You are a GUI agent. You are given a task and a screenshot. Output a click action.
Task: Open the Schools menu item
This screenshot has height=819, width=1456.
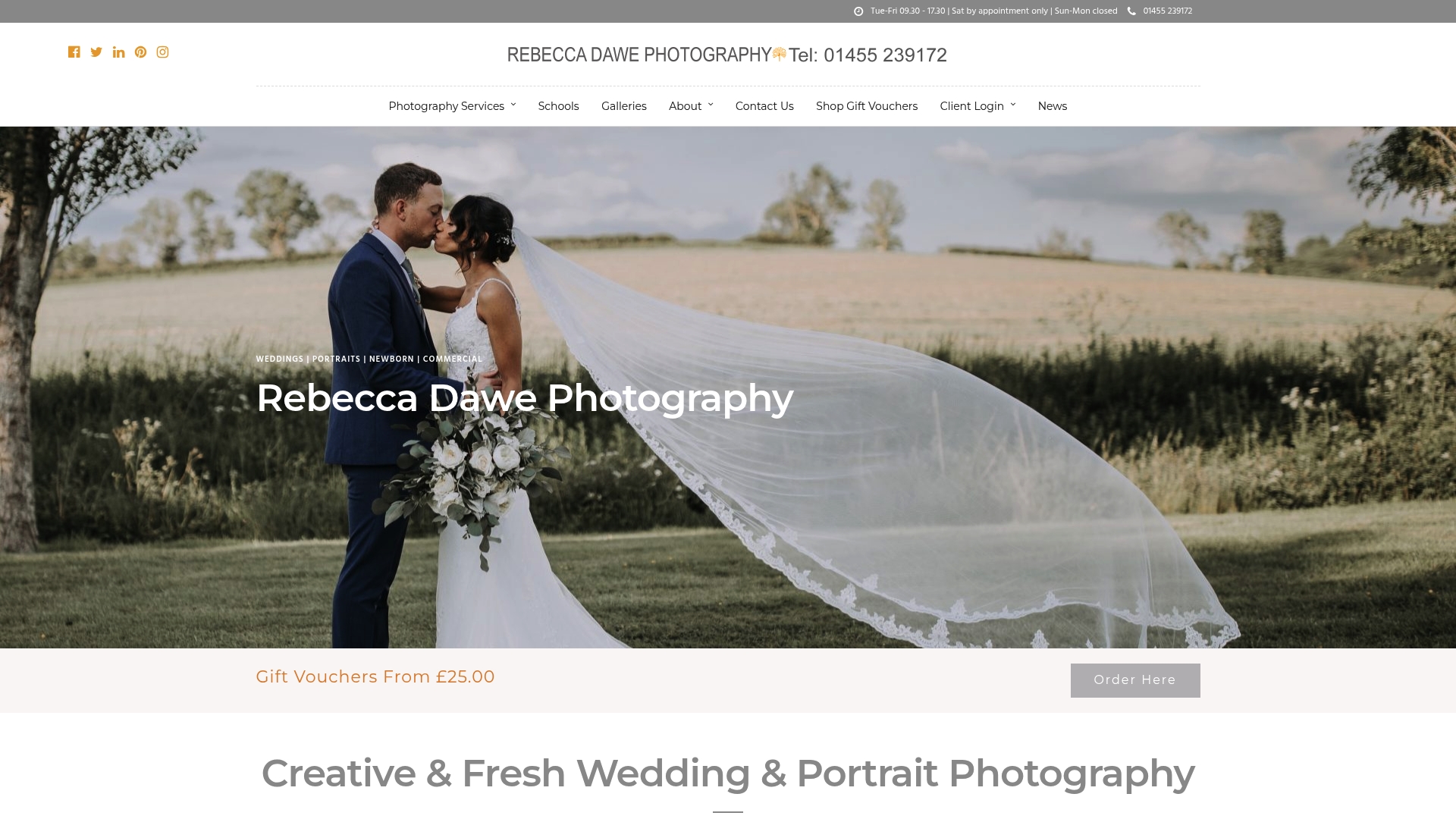coord(558,106)
